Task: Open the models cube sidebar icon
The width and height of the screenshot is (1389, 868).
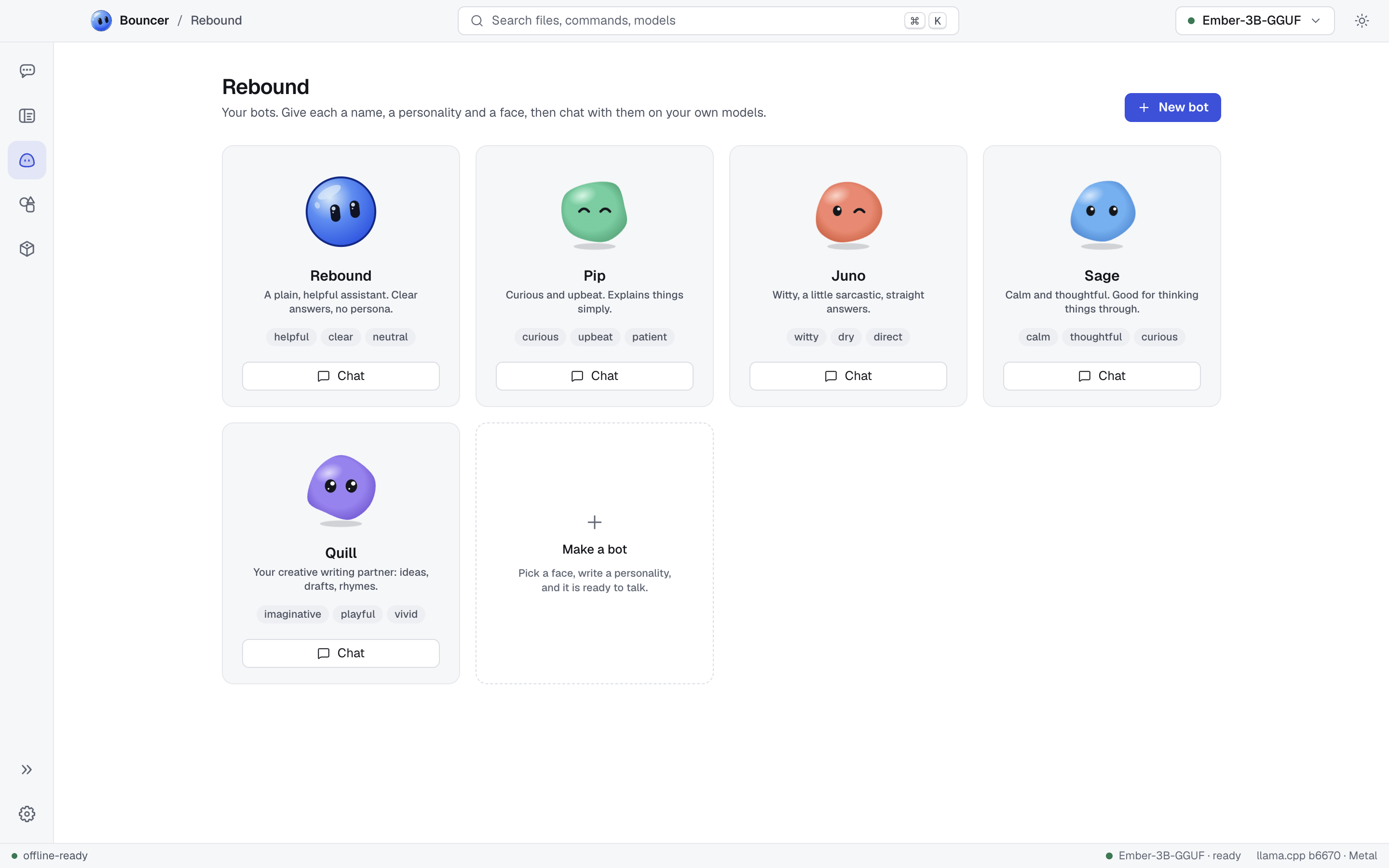Action: pyautogui.click(x=27, y=248)
